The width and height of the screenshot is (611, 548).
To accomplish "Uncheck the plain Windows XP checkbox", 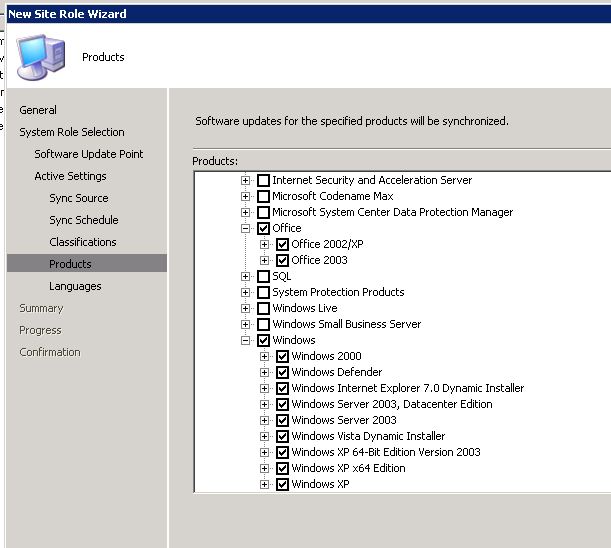I will pyautogui.click(x=283, y=484).
